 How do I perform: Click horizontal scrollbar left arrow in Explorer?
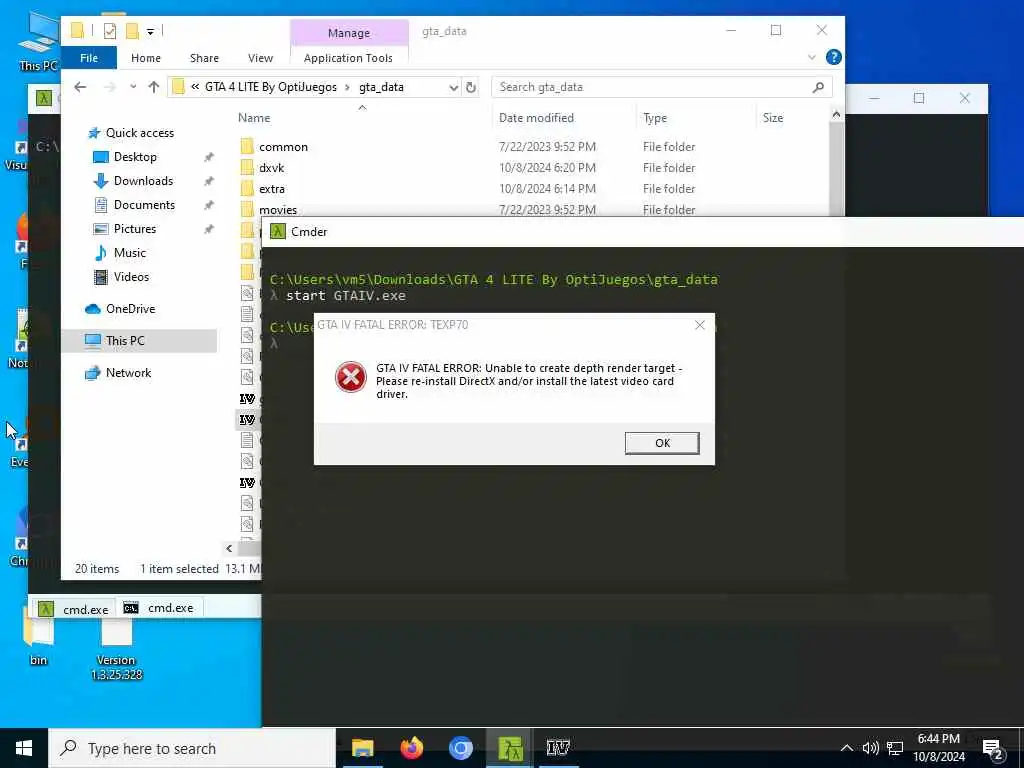[x=229, y=549]
